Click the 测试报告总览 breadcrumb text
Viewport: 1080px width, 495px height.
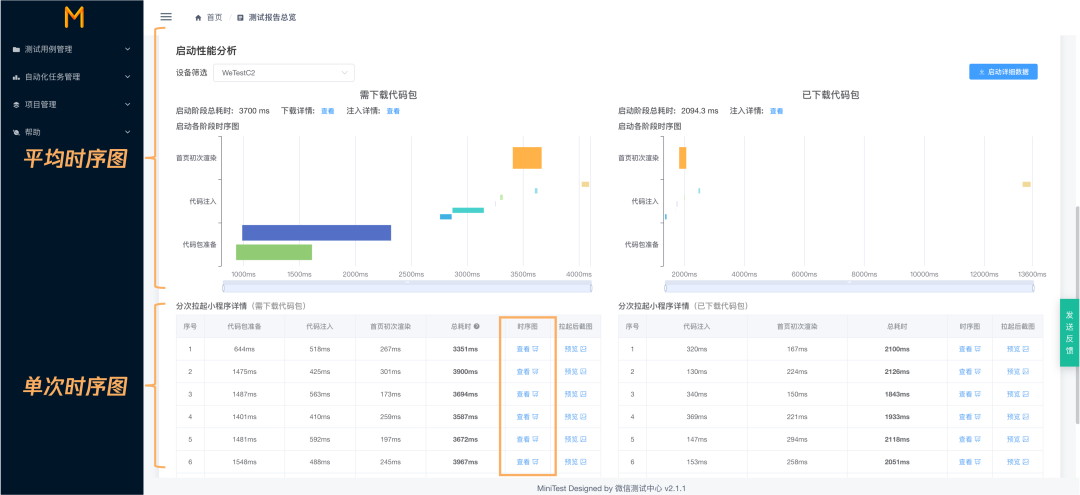[272, 17]
